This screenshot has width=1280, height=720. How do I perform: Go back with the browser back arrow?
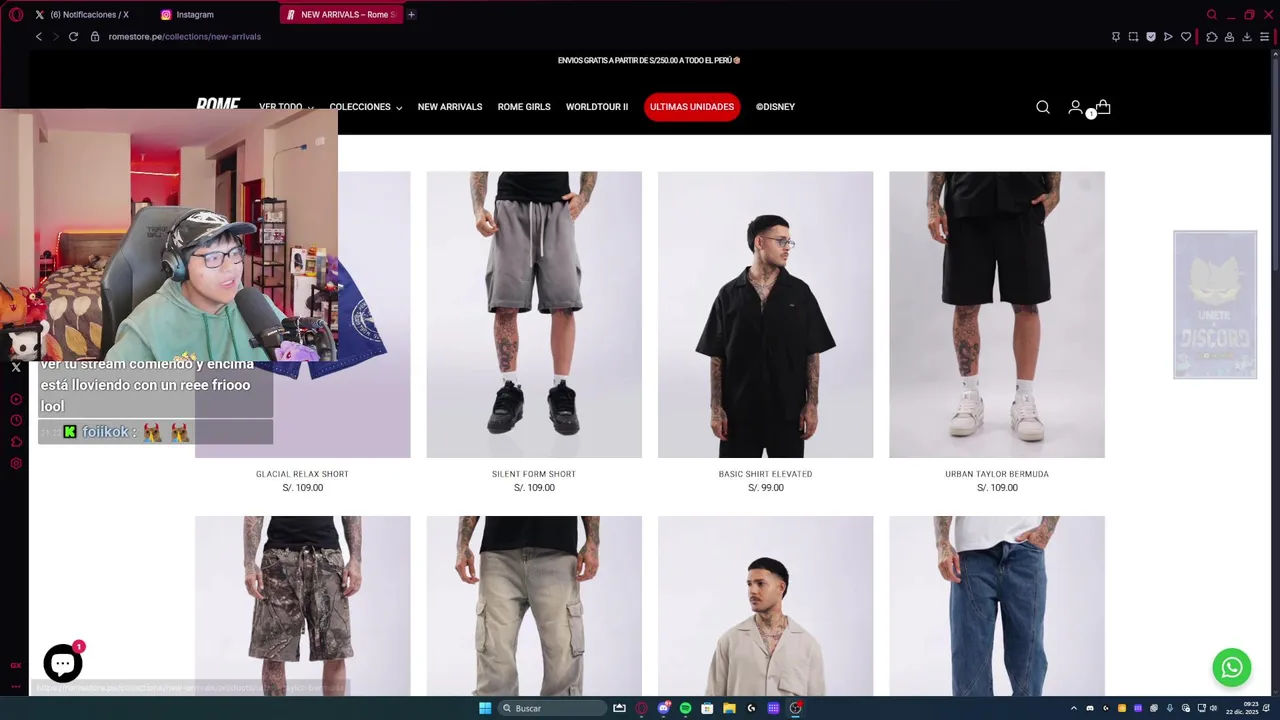pyautogui.click(x=38, y=36)
